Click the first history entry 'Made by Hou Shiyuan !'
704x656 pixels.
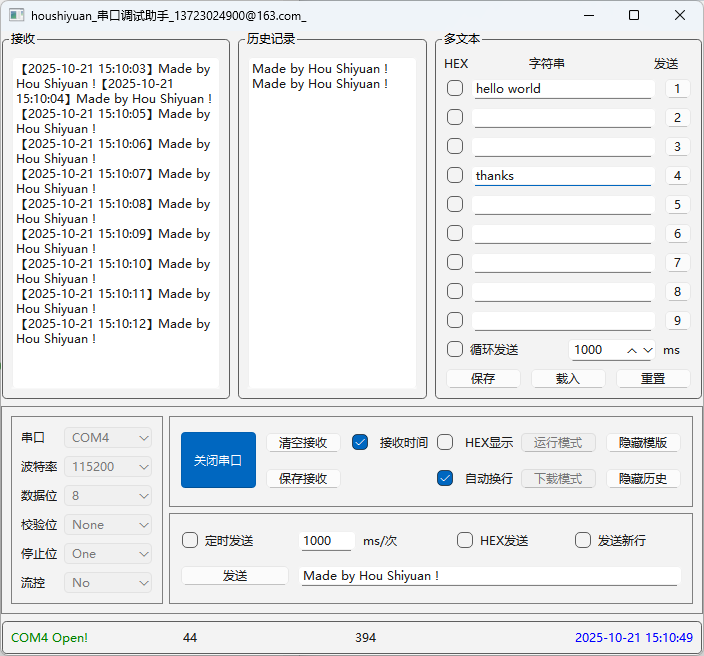click(320, 69)
